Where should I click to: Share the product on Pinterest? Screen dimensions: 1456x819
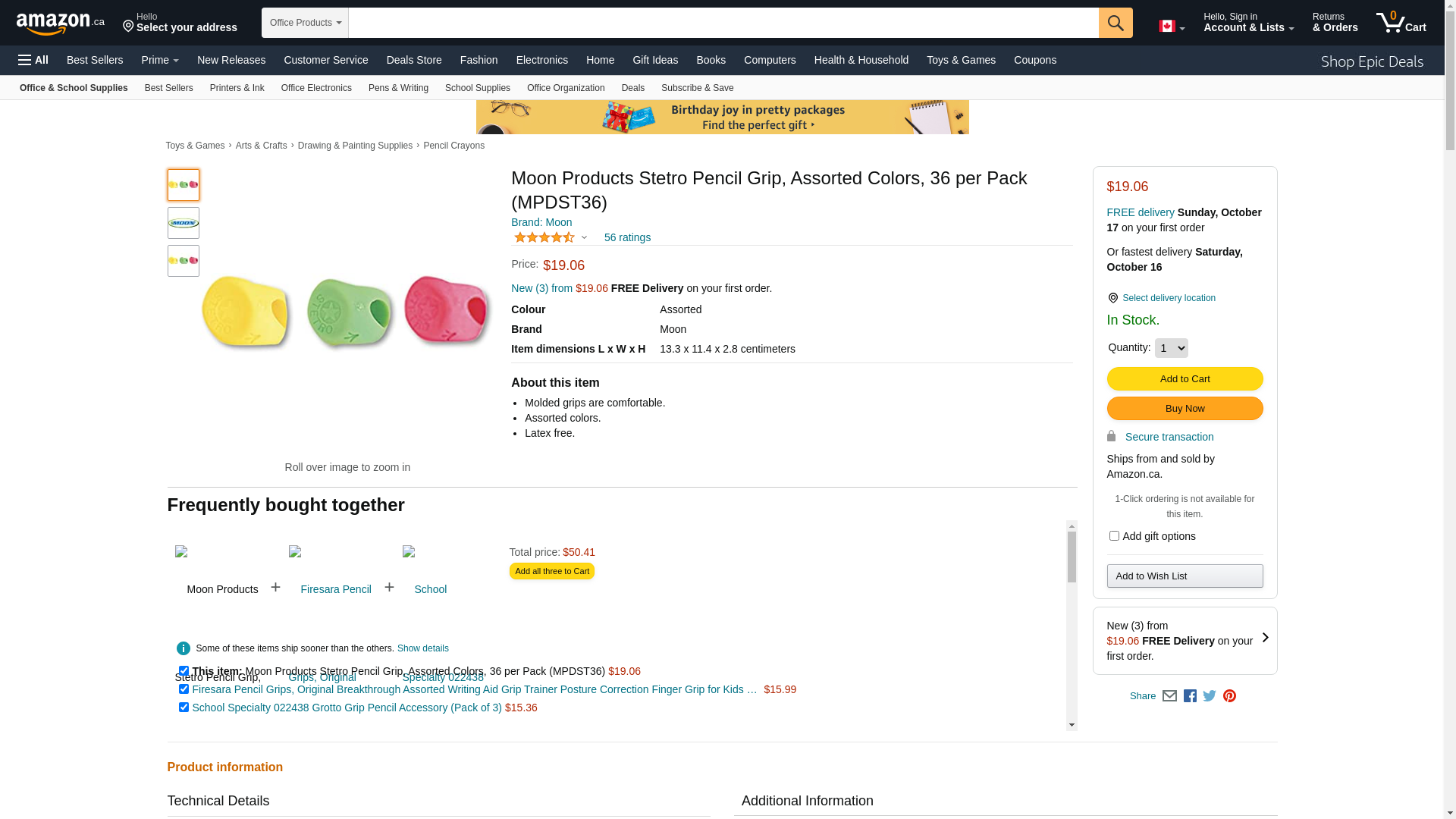coord(1229,696)
